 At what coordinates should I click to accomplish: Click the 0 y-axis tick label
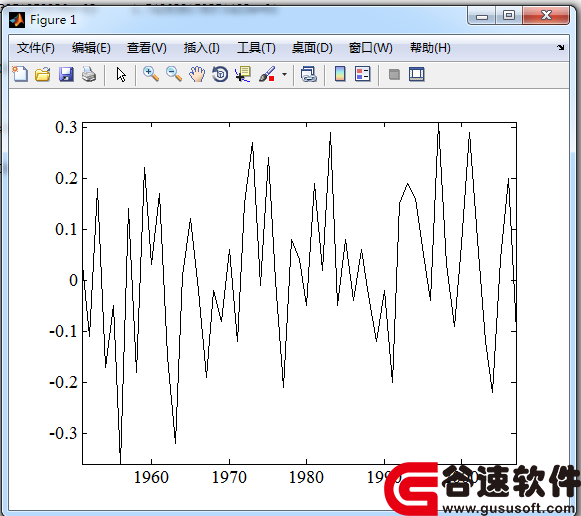(73, 280)
